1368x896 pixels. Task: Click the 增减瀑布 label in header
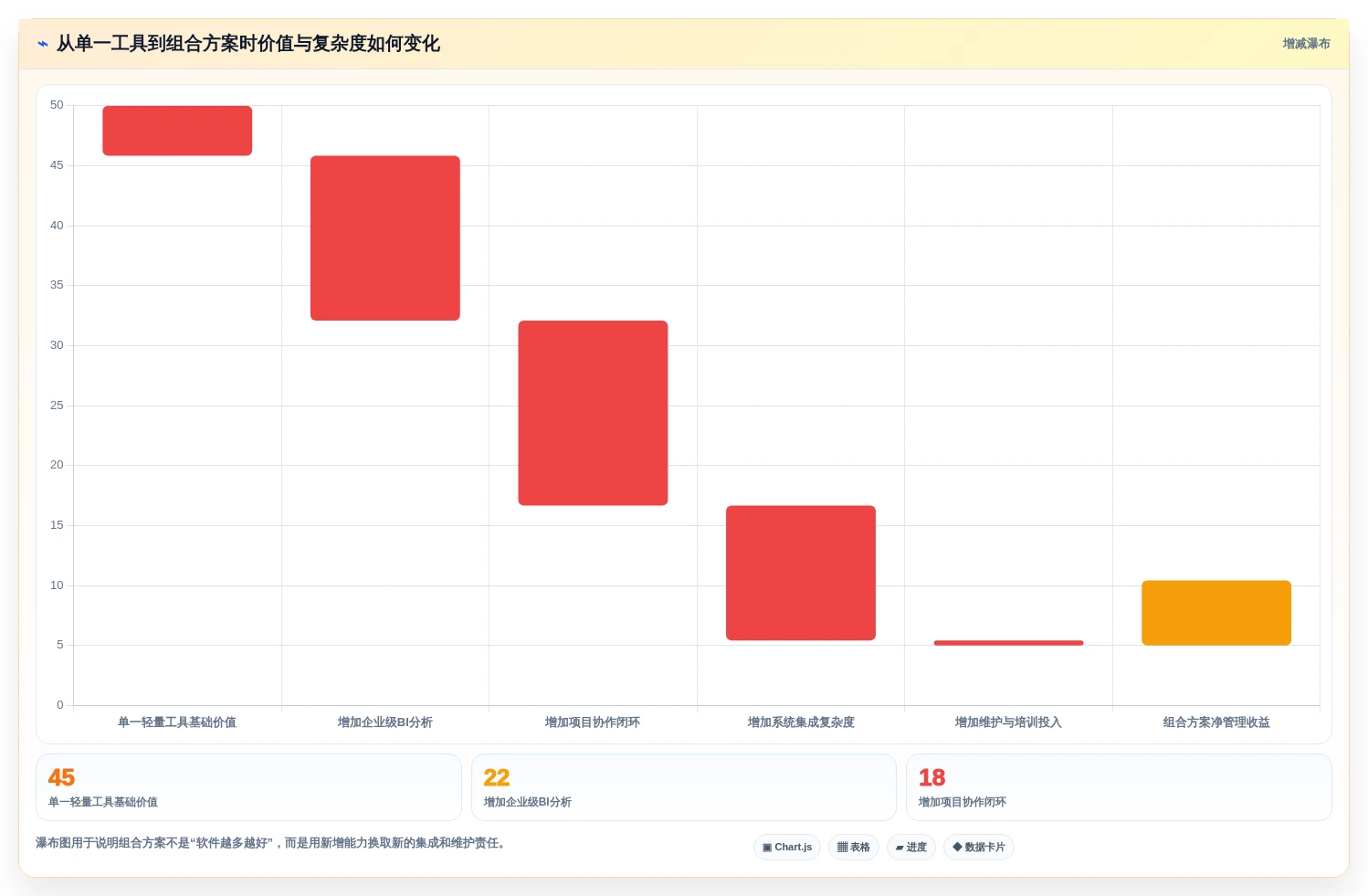(1306, 44)
